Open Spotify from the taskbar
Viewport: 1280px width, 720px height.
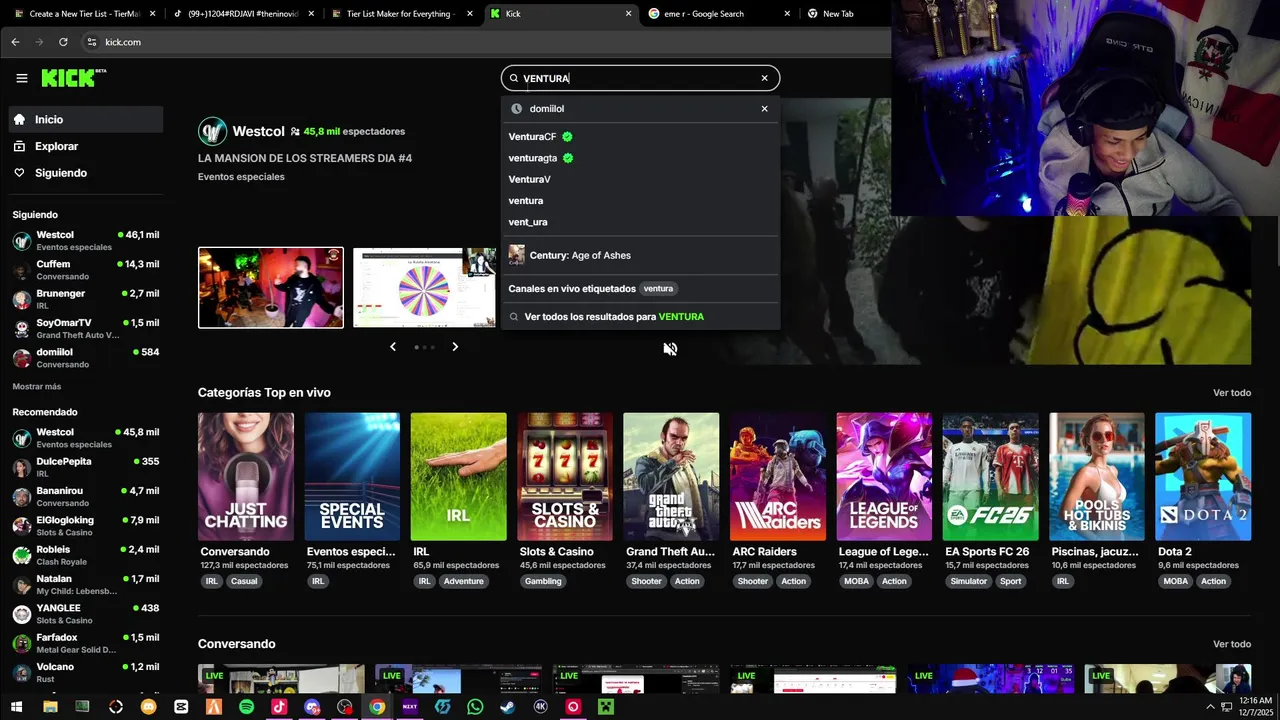pyautogui.click(x=246, y=707)
